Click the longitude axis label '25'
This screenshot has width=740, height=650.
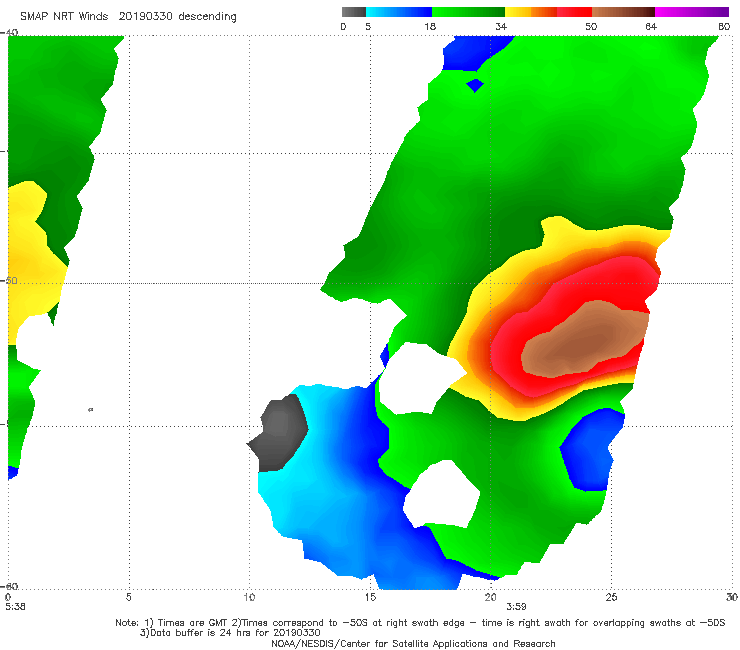pyautogui.click(x=611, y=598)
